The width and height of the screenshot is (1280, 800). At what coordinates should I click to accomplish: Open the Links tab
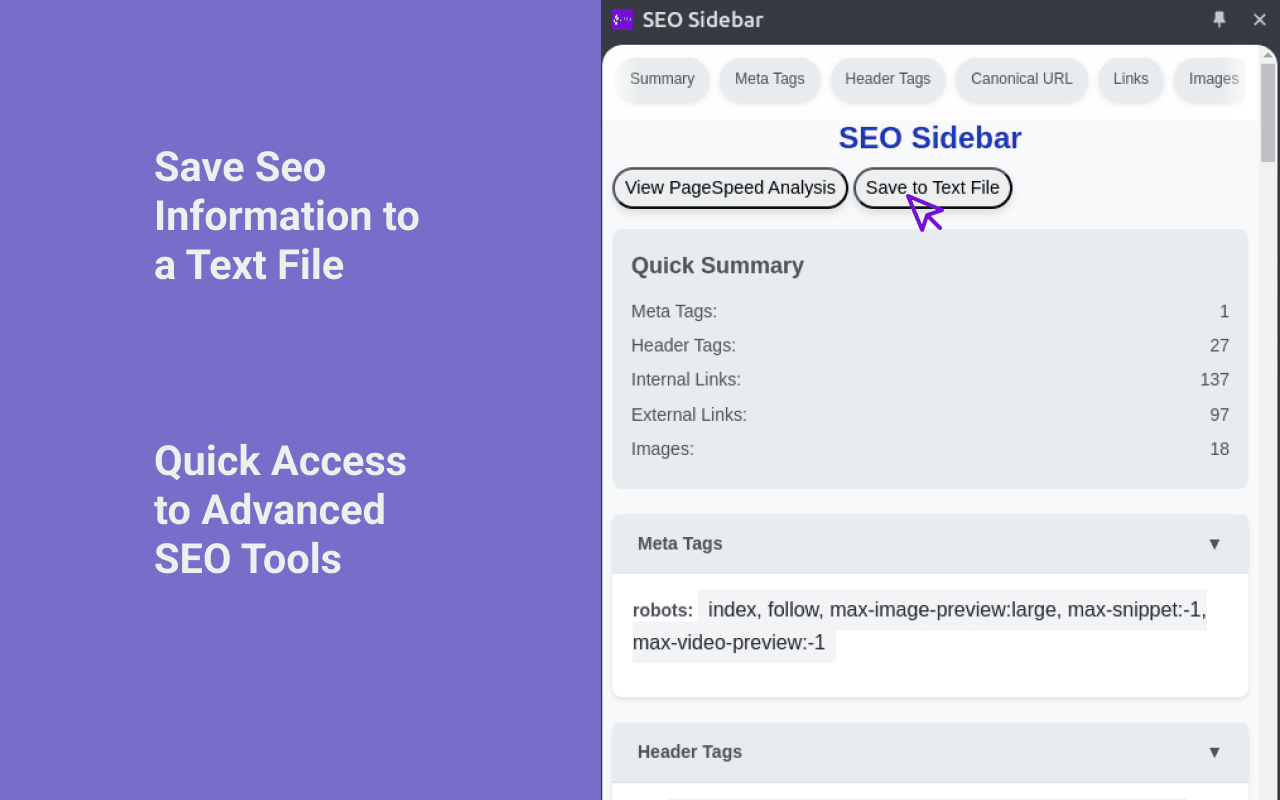tap(1130, 79)
